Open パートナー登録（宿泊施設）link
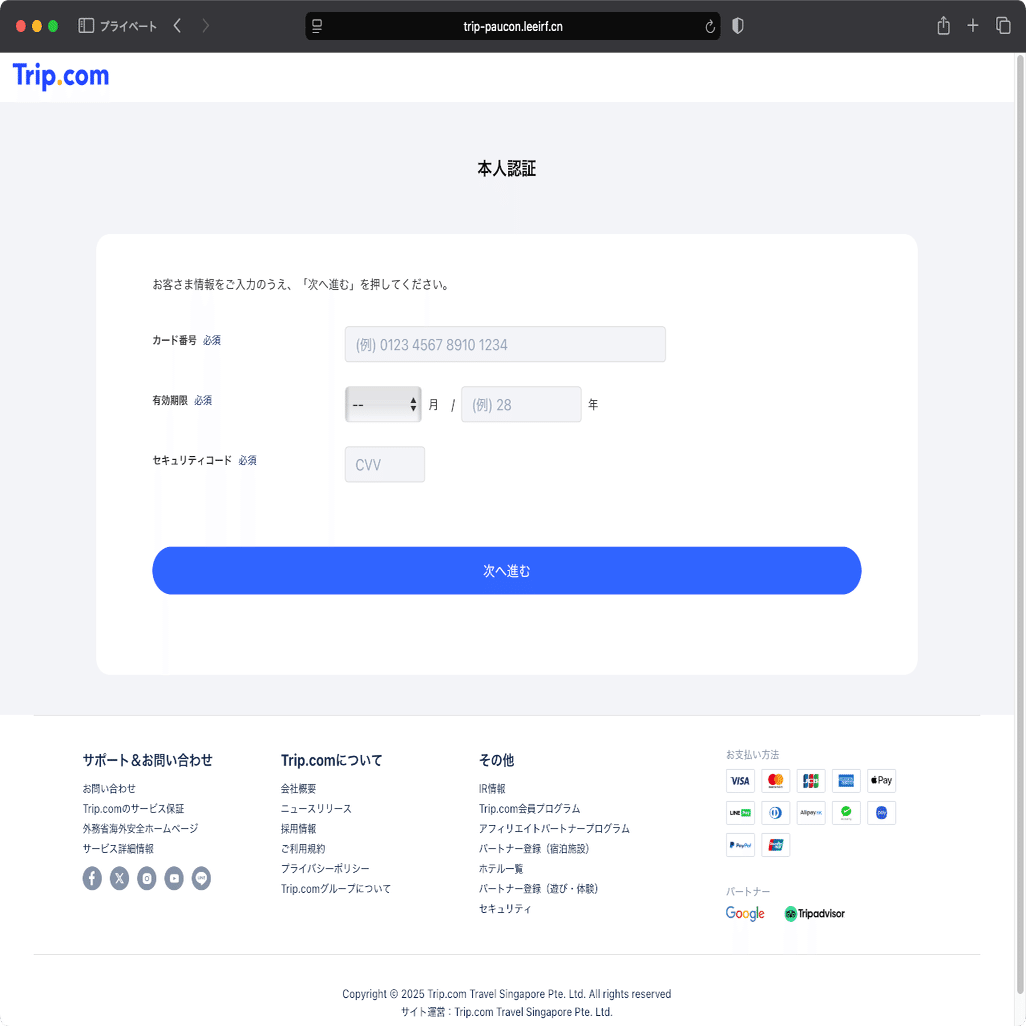 pos(534,849)
